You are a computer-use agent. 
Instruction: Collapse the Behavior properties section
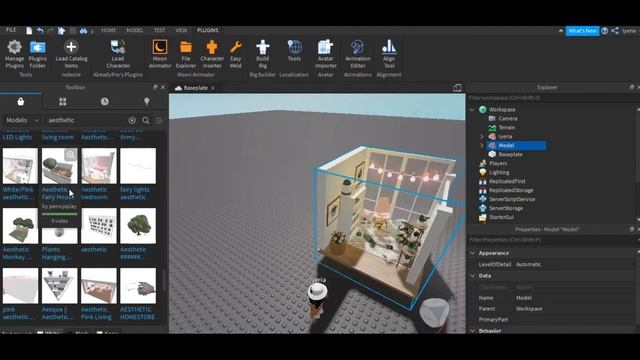click(472, 331)
